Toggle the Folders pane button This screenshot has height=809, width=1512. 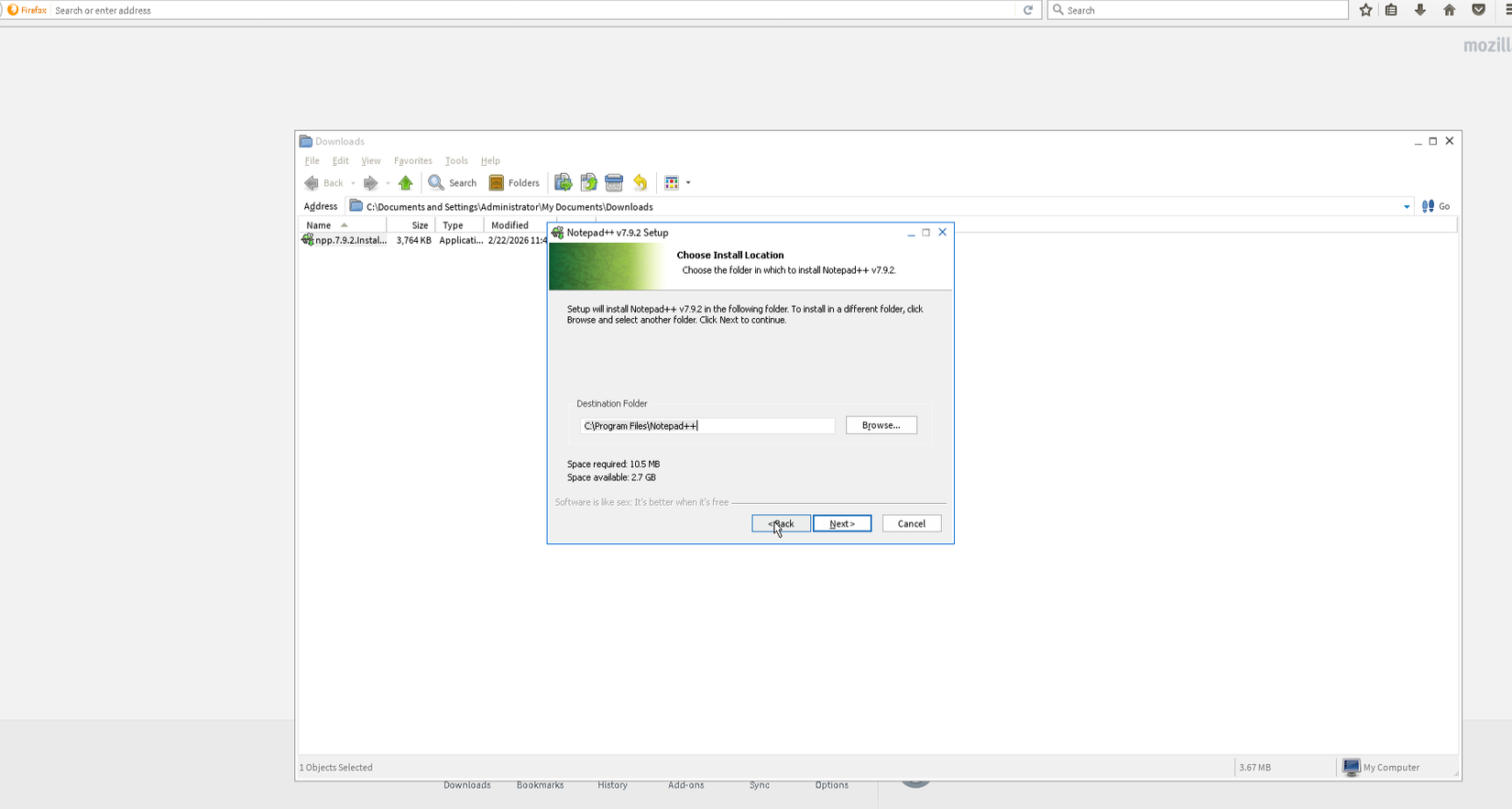click(x=514, y=183)
